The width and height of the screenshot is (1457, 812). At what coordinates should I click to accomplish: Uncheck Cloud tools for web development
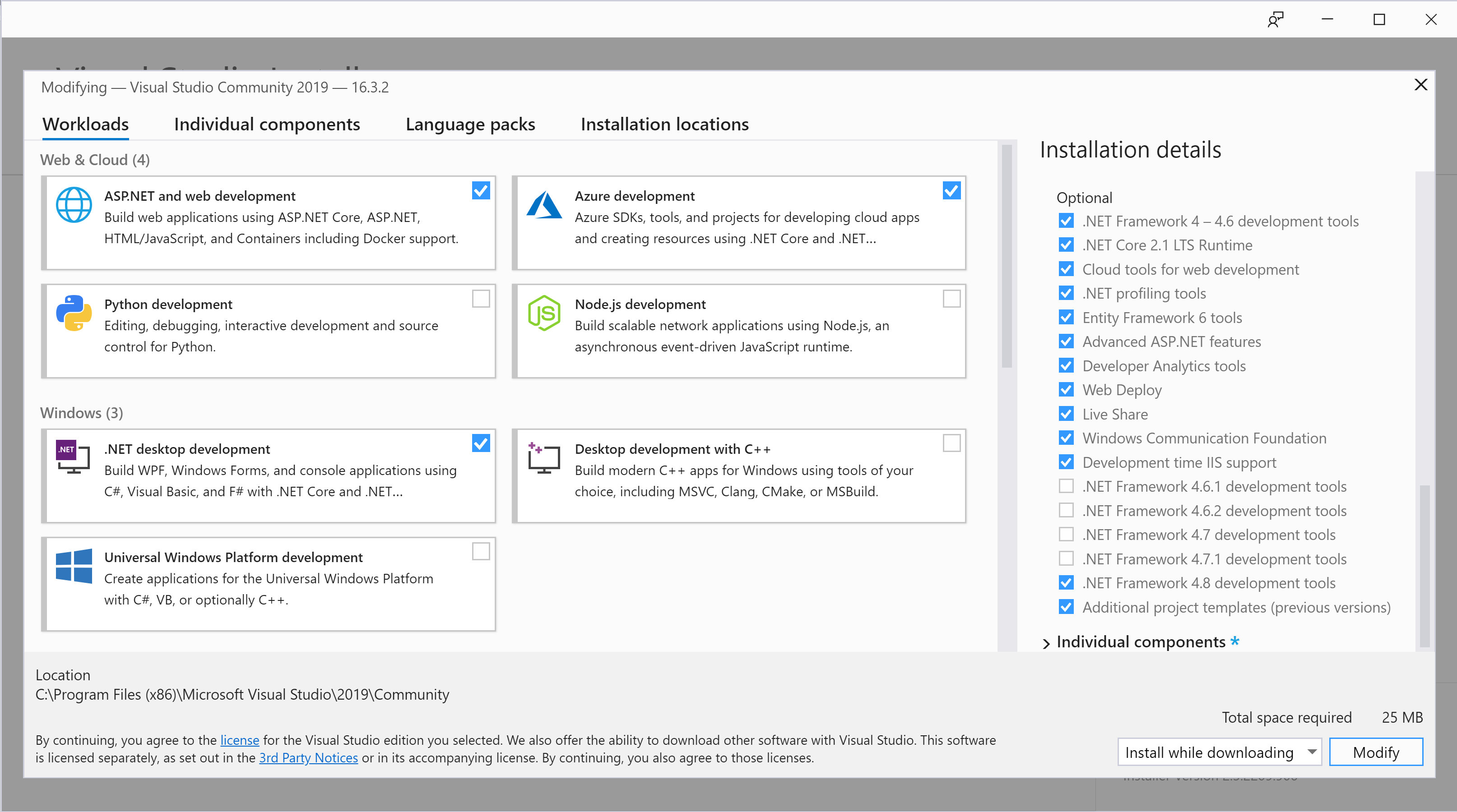tap(1066, 269)
